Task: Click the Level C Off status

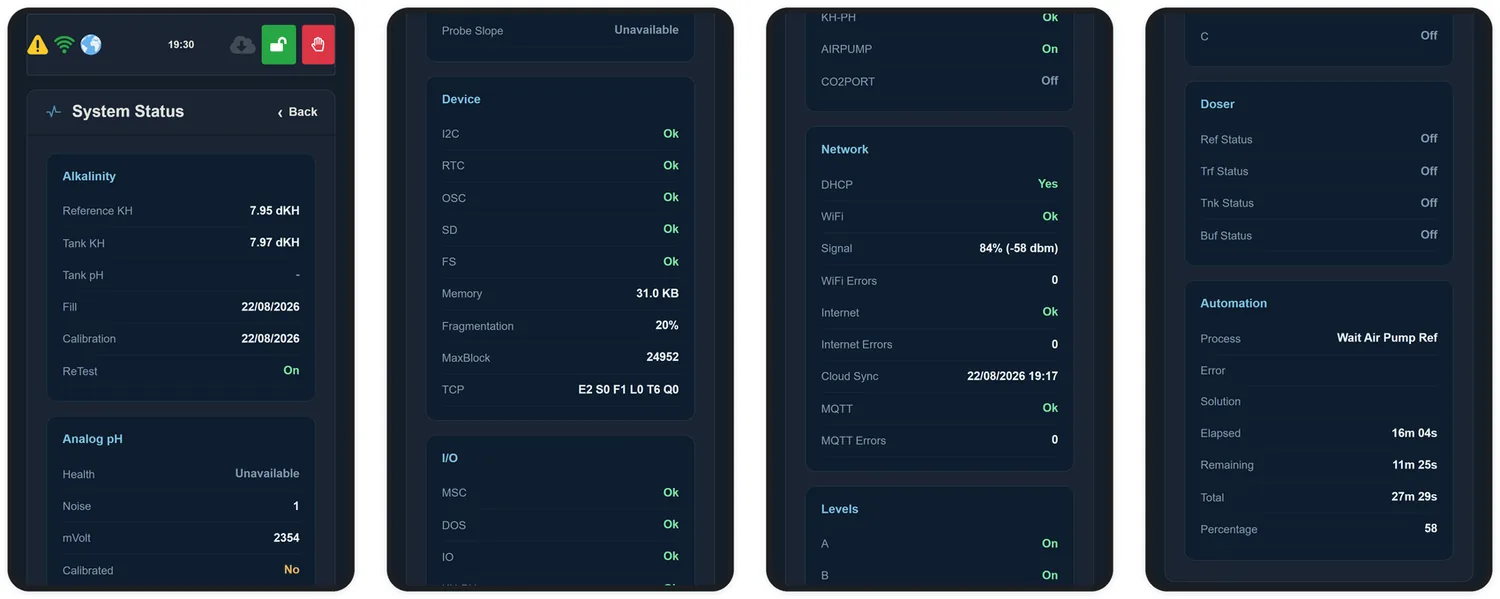Action: tap(1429, 36)
